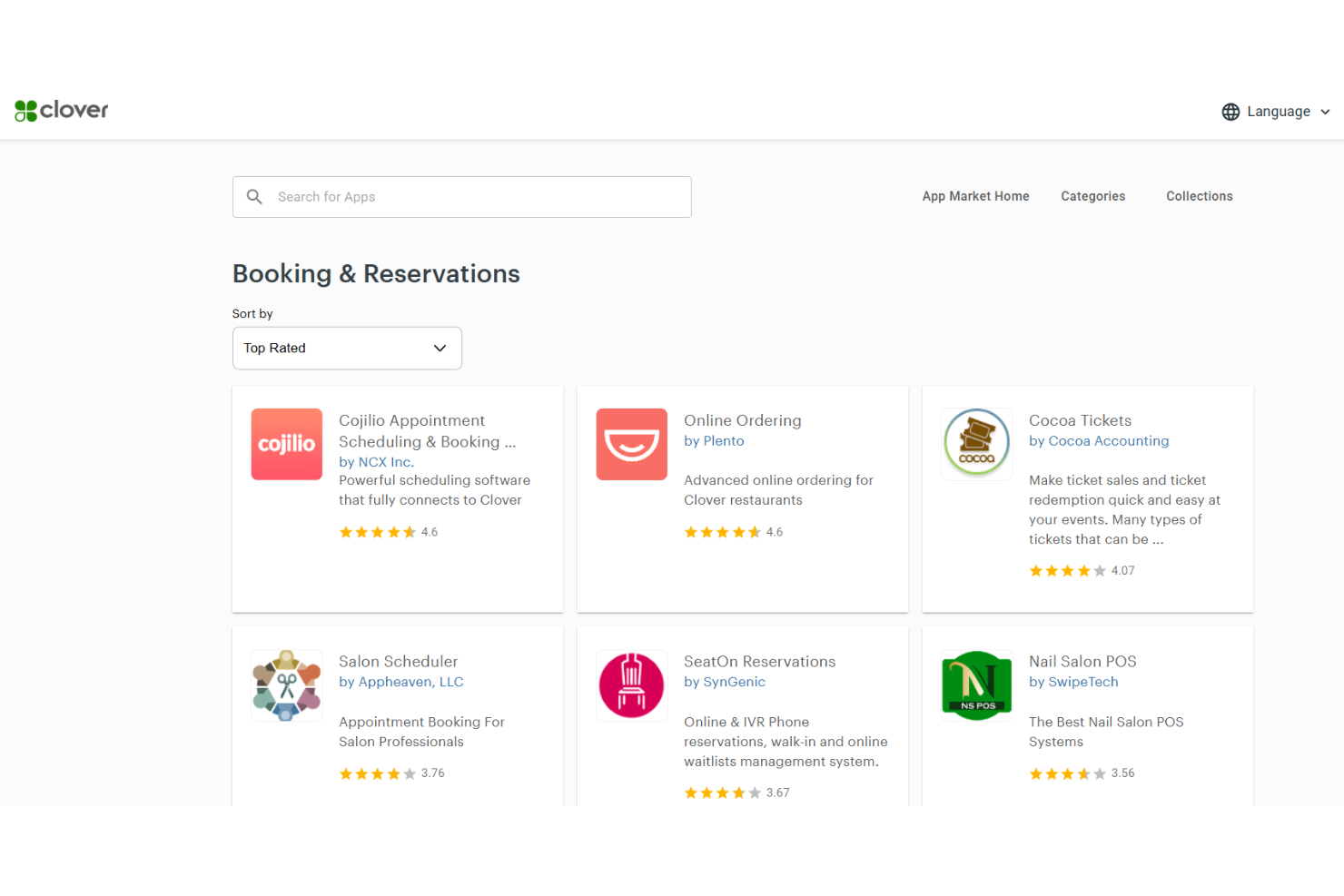1344x896 pixels.
Task: Open the Online Ordering app title
Action: click(742, 420)
